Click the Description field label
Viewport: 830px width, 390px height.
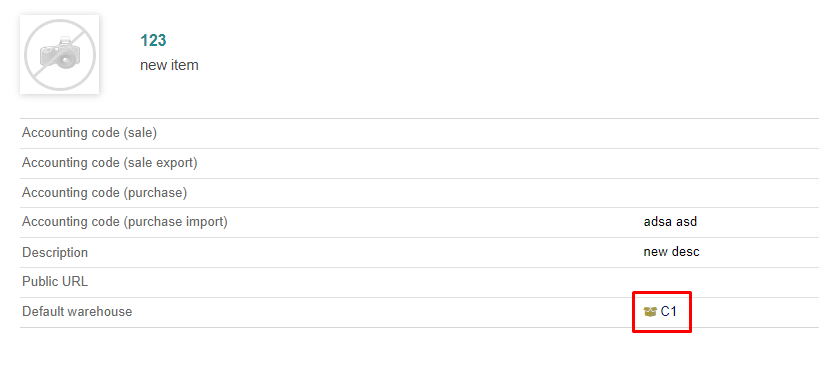[55, 252]
